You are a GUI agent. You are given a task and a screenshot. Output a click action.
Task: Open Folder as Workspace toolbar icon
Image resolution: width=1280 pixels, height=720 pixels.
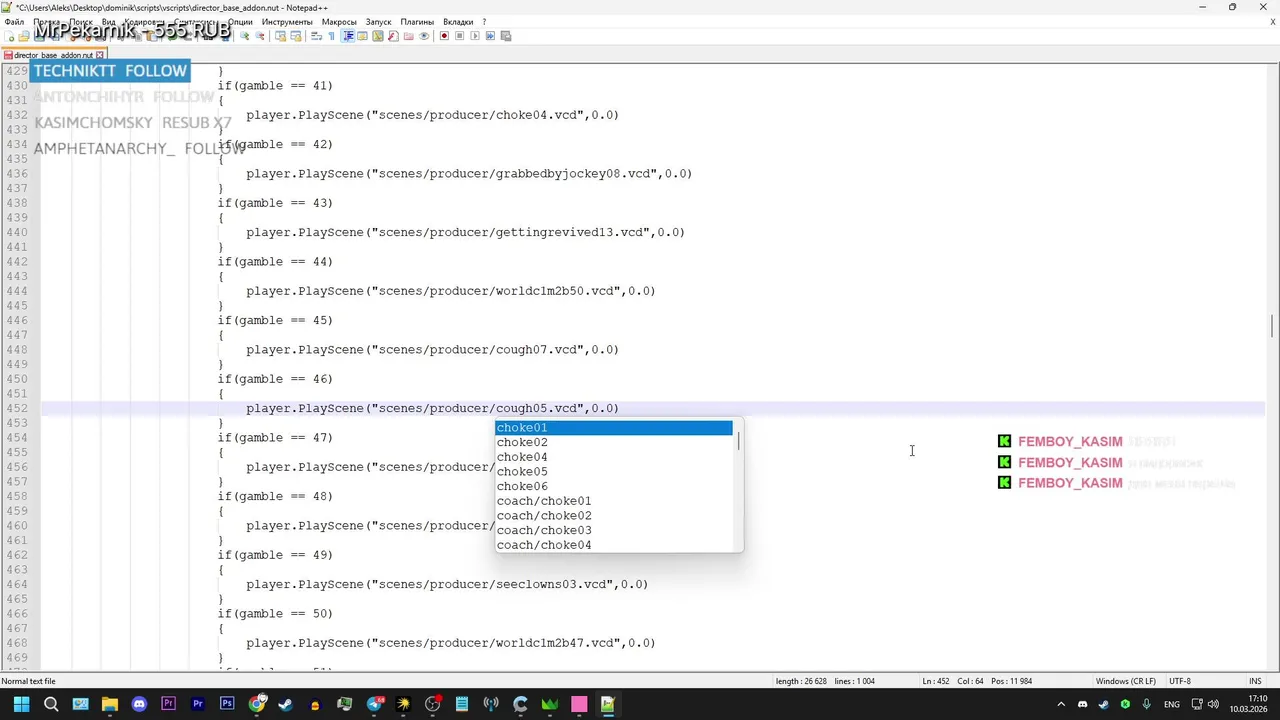[408, 36]
